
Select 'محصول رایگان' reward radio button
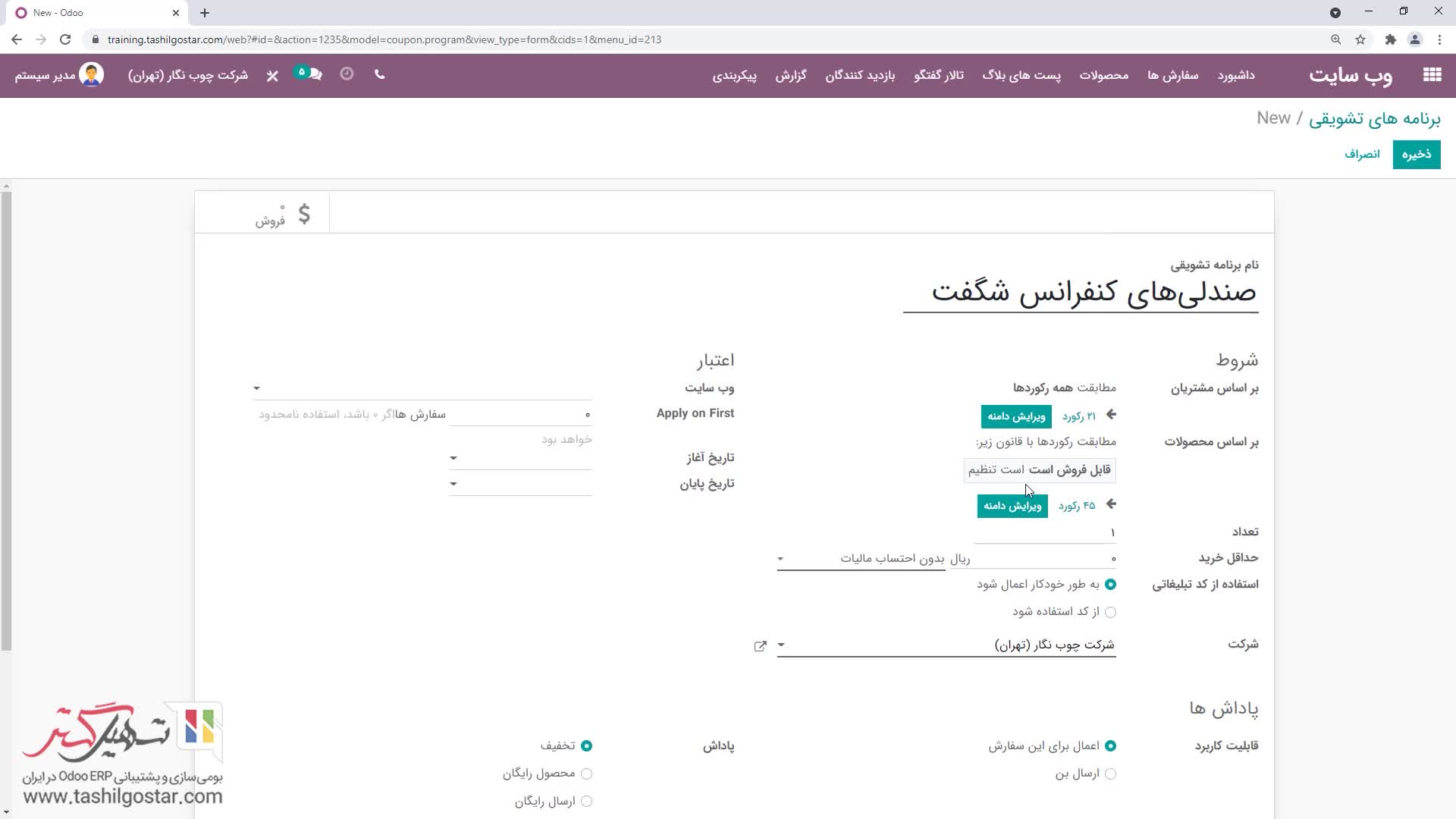click(586, 773)
